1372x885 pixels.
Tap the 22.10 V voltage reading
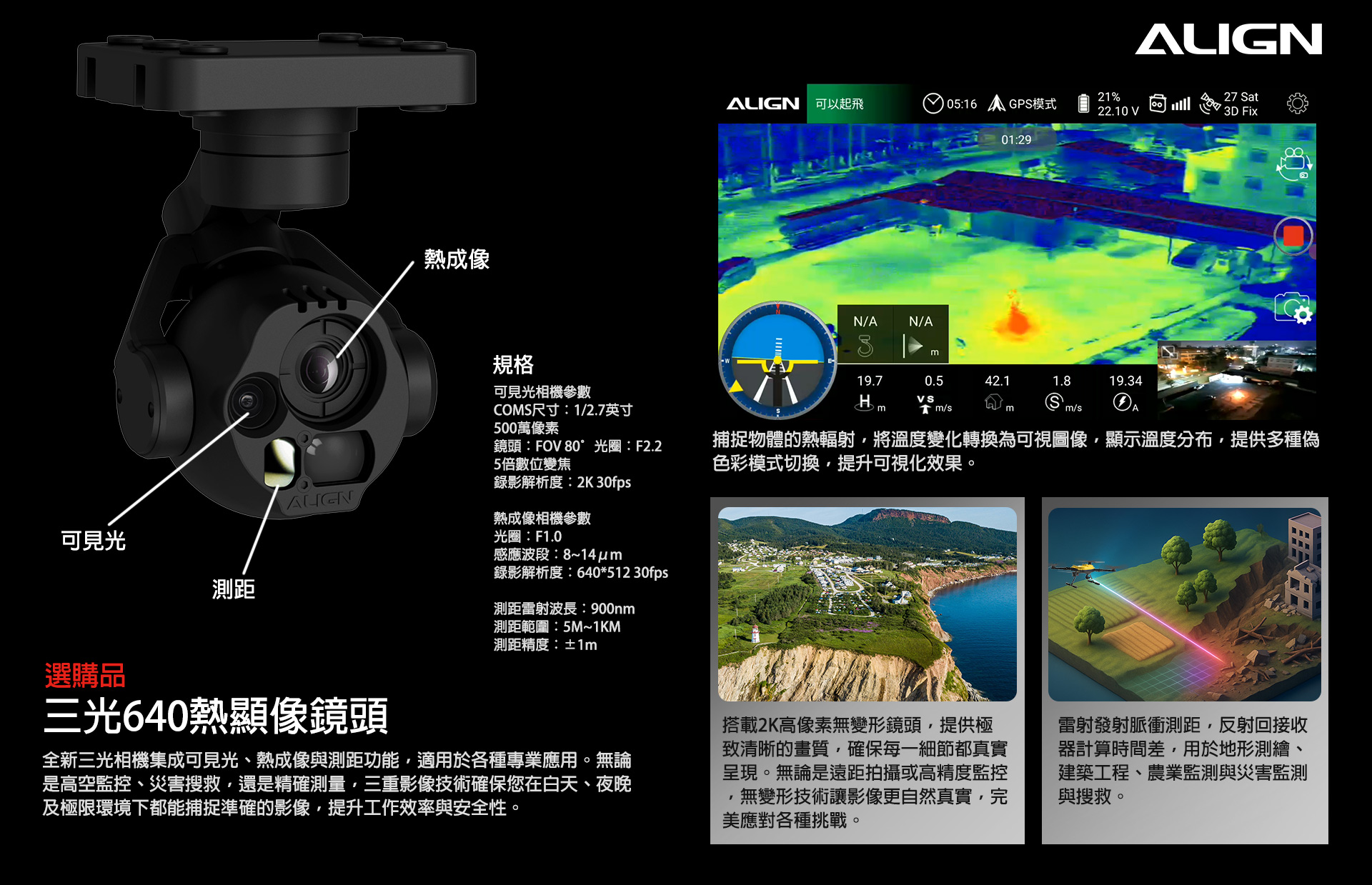(1118, 111)
